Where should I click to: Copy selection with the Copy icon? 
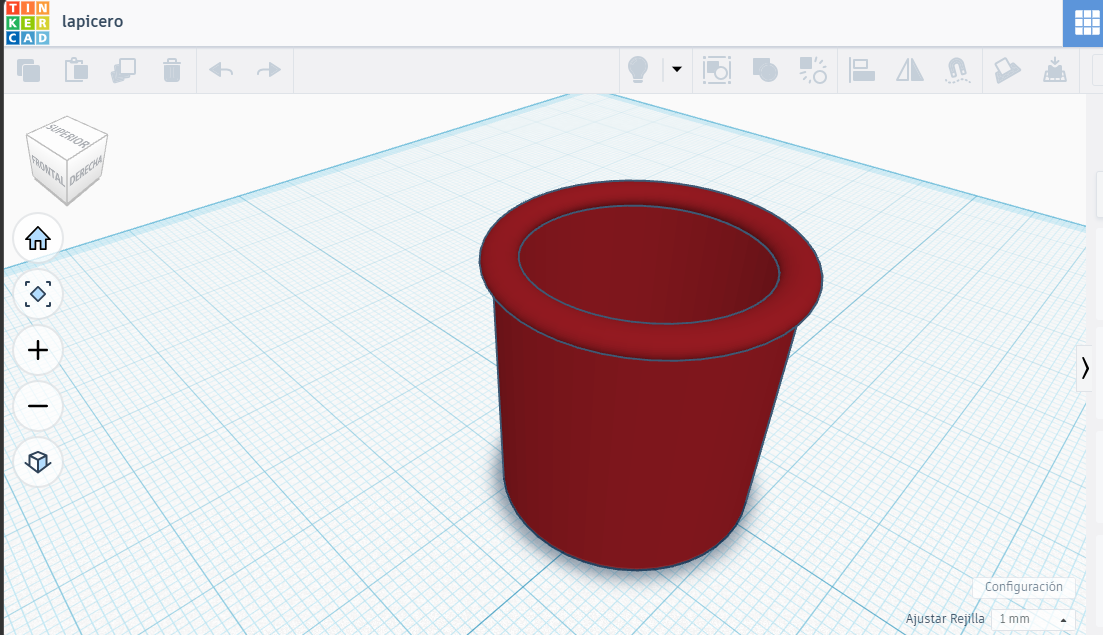29,70
